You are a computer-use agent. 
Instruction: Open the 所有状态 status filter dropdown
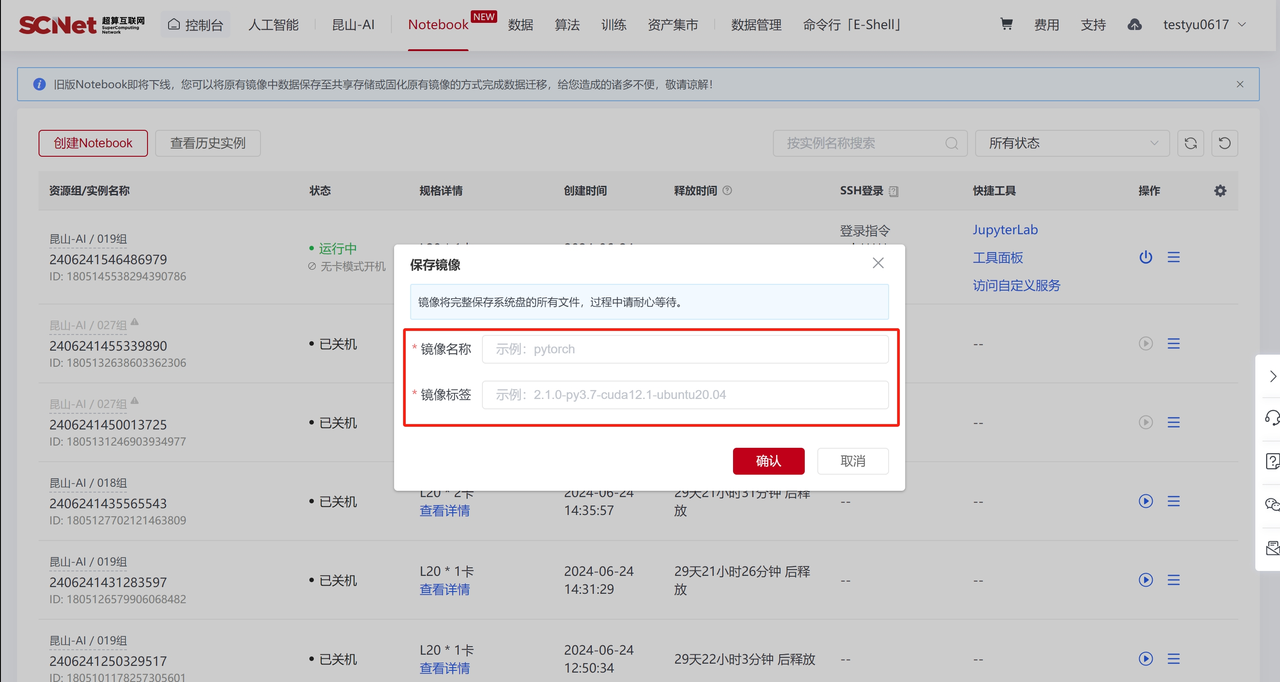pyautogui.click(x=1072, y=143)
